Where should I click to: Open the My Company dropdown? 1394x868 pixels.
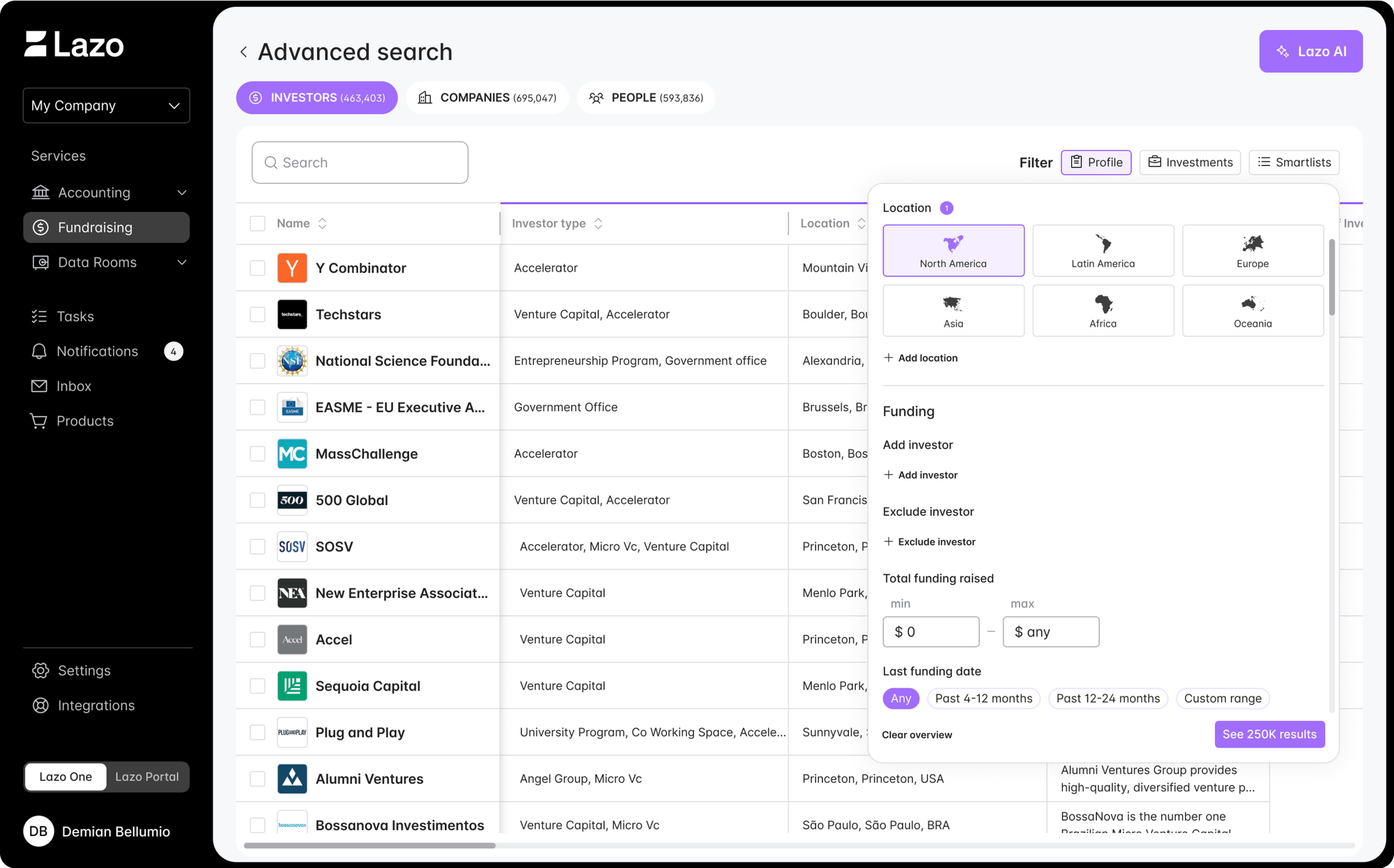coord(106,105)
